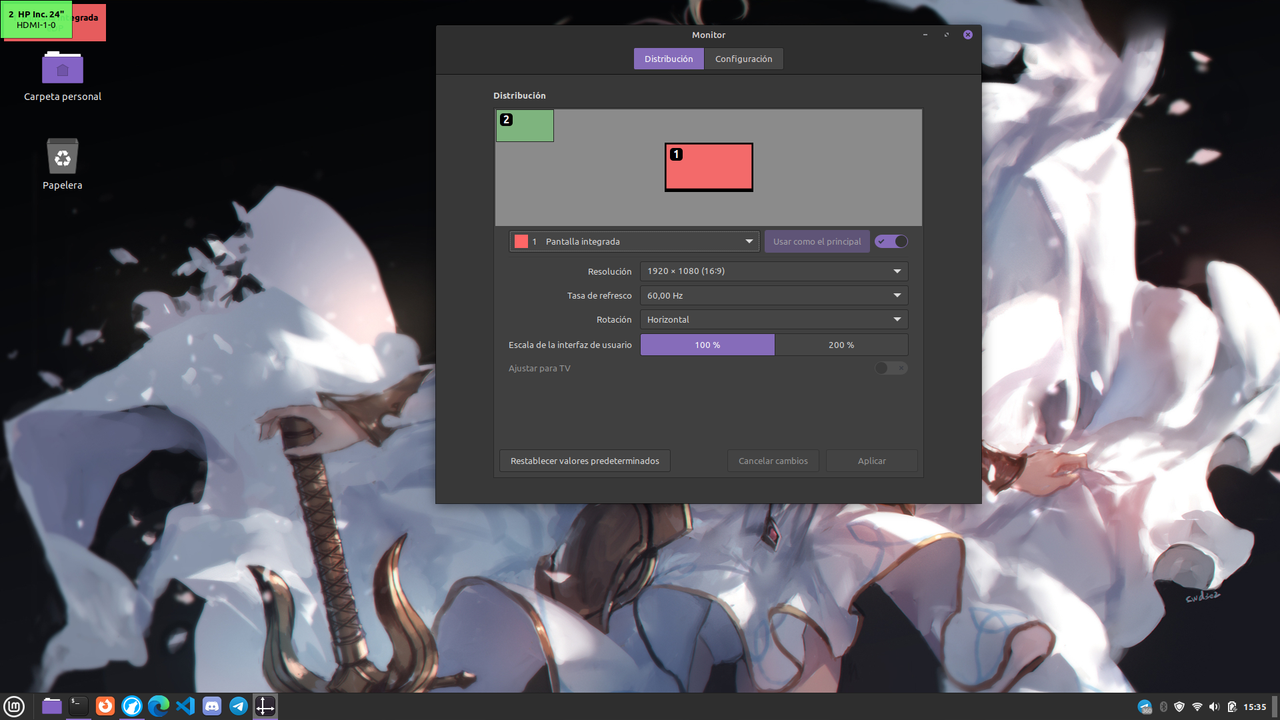The height and width of the screenshot is (720, 1280).
Task: Open the network icon in the system tray
Action: (x=1196, y=706)
